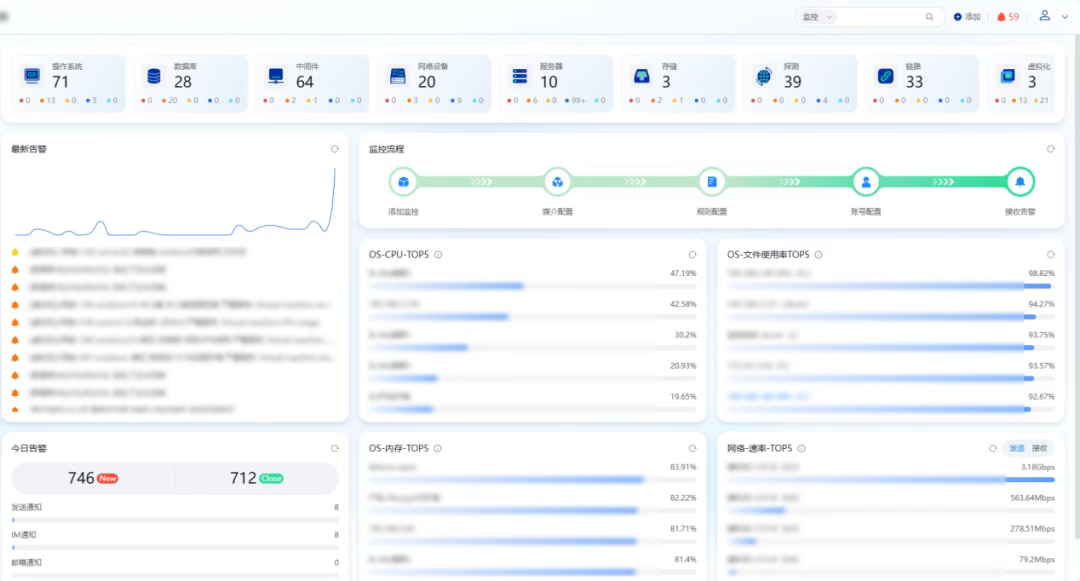
Task: Open the 媒介配置 step icon
Action: coord(557,182)
